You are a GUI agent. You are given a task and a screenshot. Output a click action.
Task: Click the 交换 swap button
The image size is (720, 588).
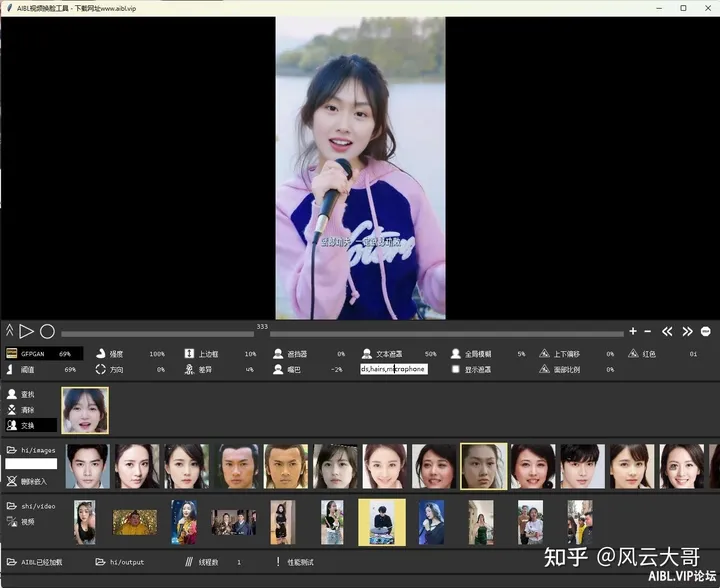tap(31, 425)
